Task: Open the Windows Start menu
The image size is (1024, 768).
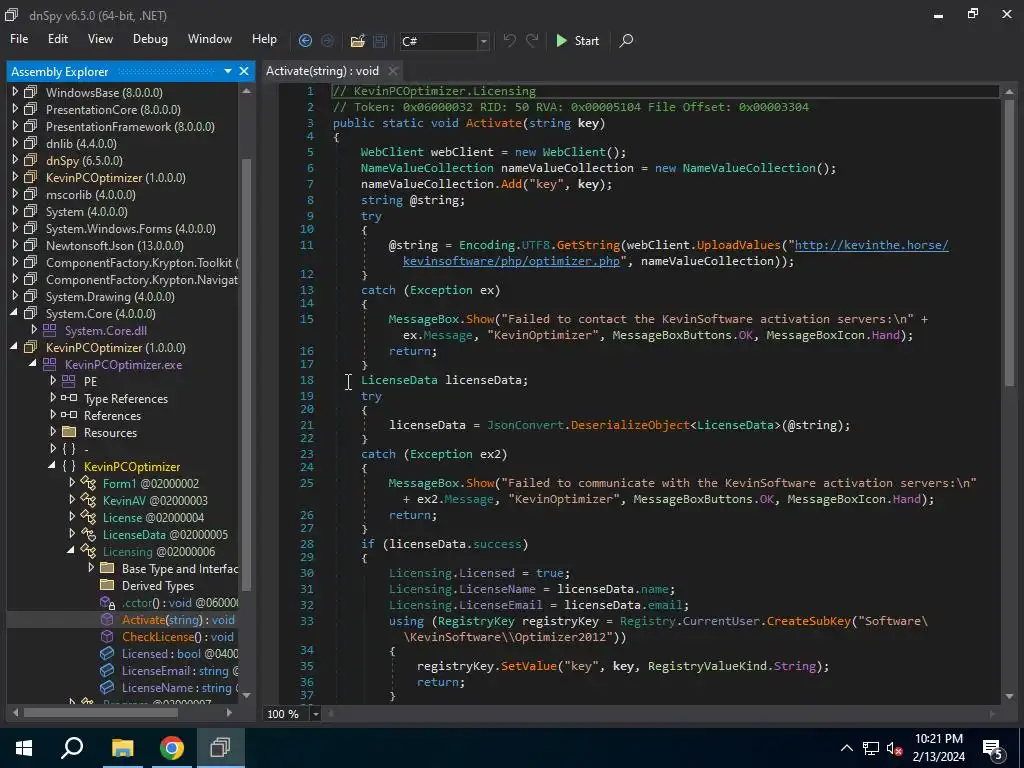Action: [24, 748]
